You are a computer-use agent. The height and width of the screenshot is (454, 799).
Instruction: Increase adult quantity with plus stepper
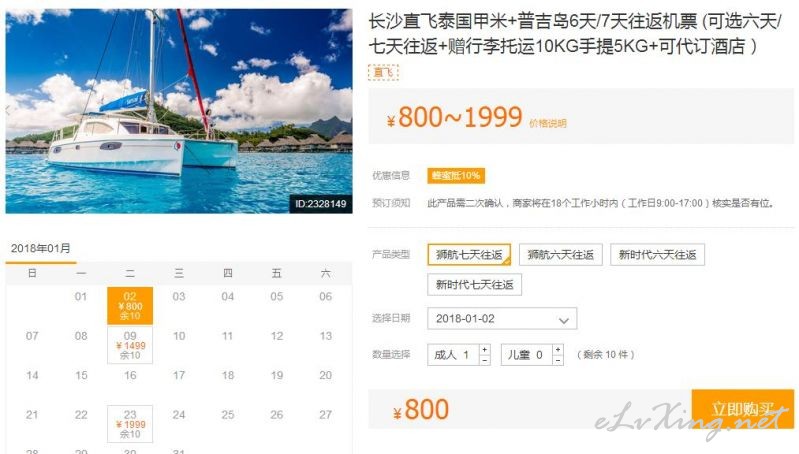pos(485,350)
